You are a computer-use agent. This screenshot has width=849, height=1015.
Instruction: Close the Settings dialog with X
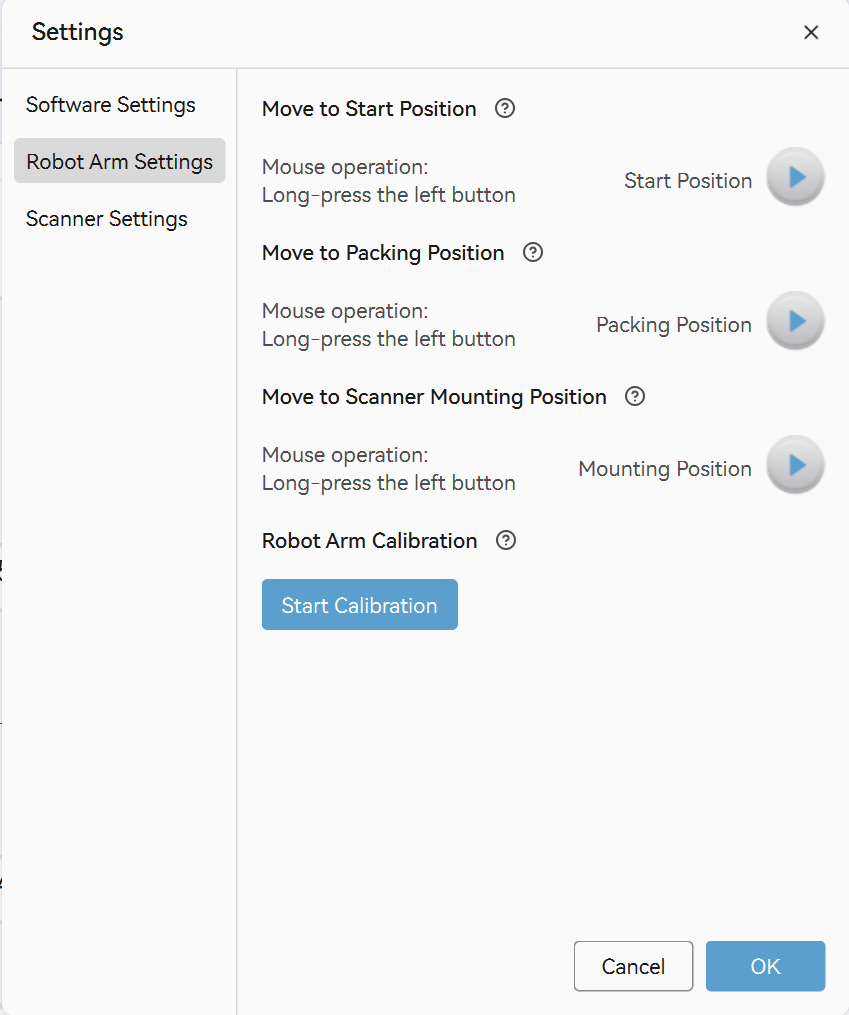tap(811, 32)
